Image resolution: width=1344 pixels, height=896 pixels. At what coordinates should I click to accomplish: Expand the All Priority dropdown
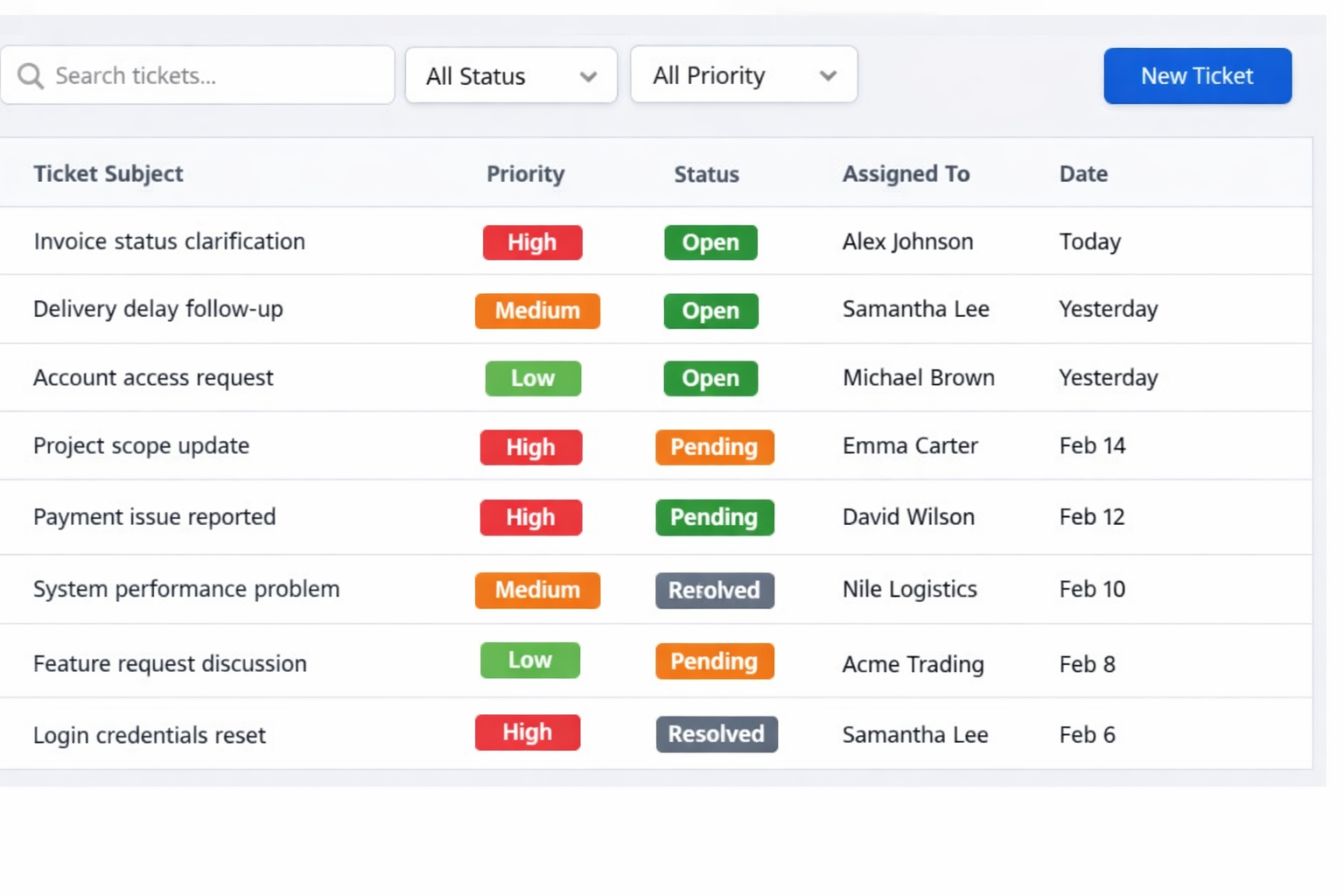(743, 75)
